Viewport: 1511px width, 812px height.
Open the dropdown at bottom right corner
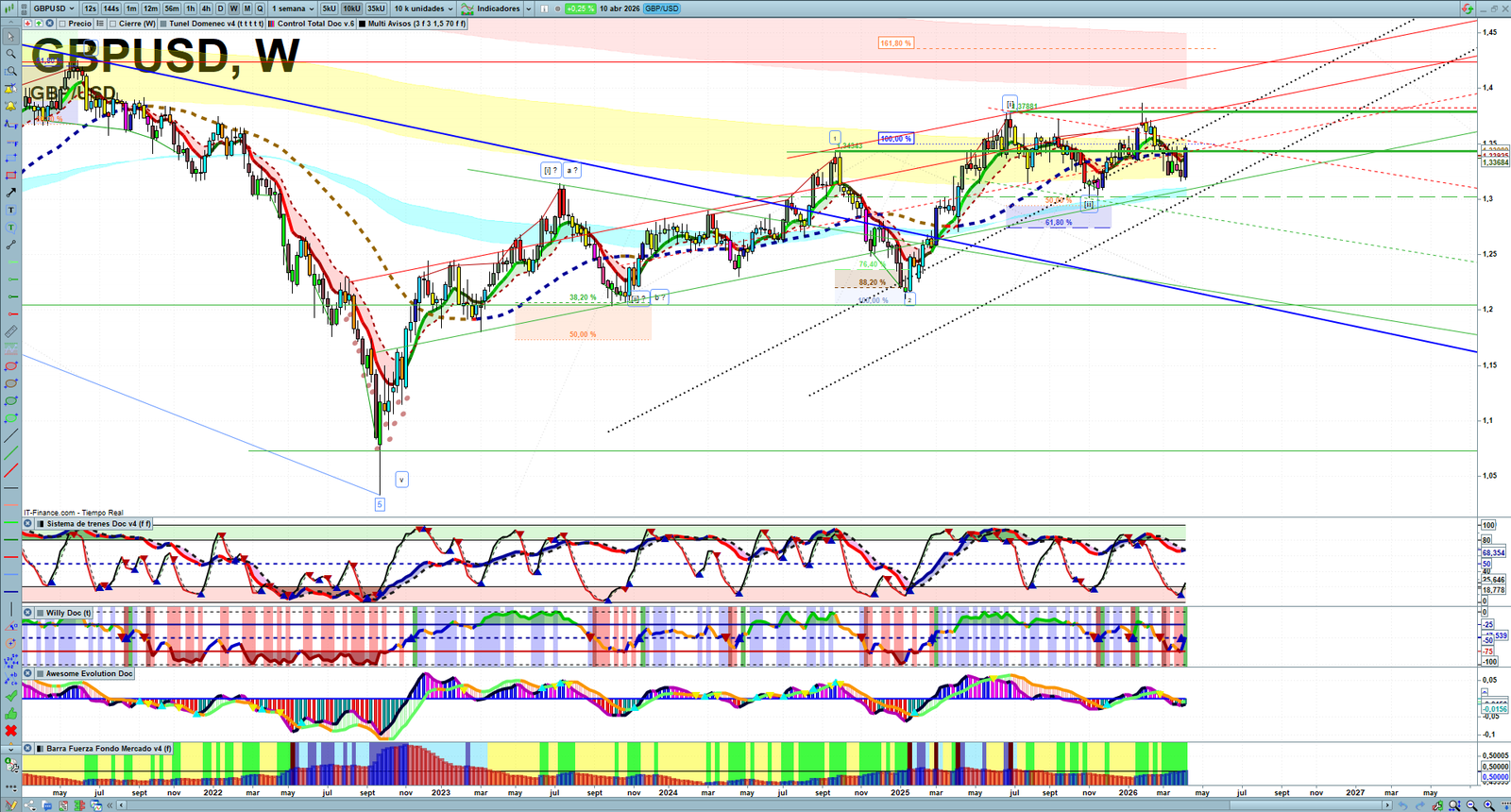tap(1504, 804)
